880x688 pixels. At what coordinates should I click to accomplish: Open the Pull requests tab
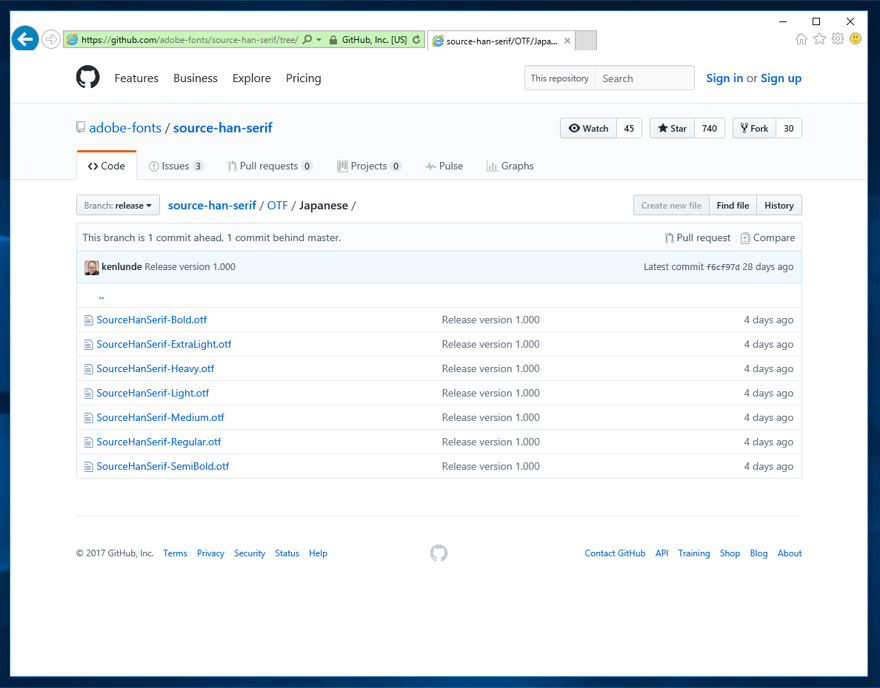click(269, 166)
